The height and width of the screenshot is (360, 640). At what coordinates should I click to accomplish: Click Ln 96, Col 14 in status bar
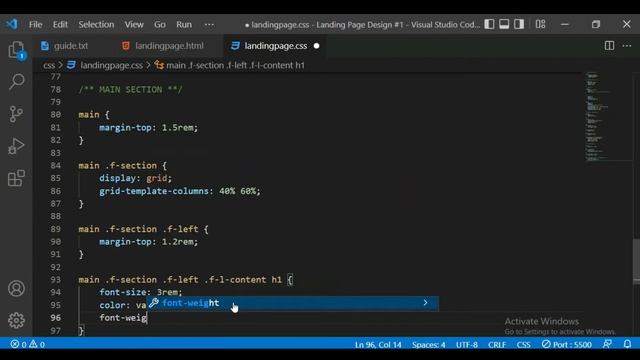click(378, 344)
